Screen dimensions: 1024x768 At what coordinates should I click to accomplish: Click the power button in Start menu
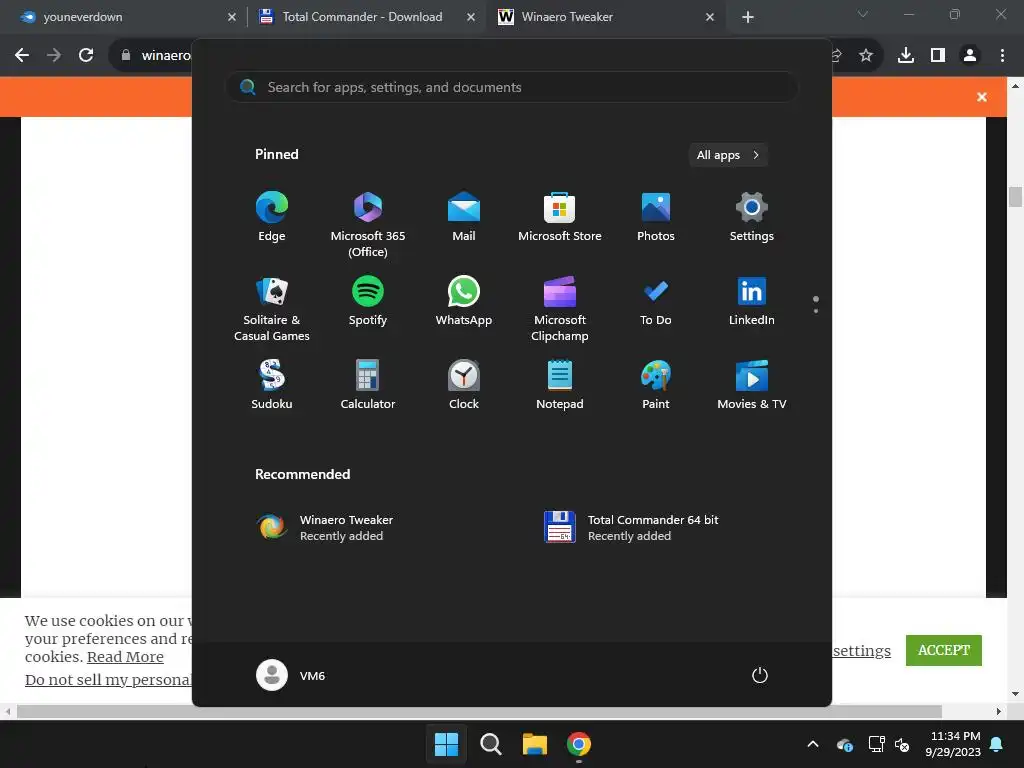tap(760, 675)
